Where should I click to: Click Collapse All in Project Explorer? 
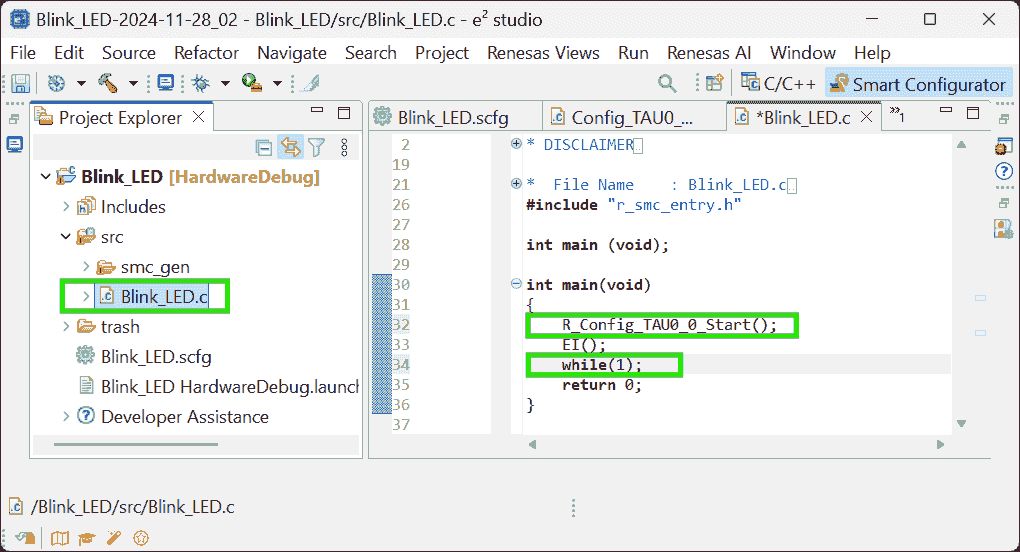tap(264, 148)
